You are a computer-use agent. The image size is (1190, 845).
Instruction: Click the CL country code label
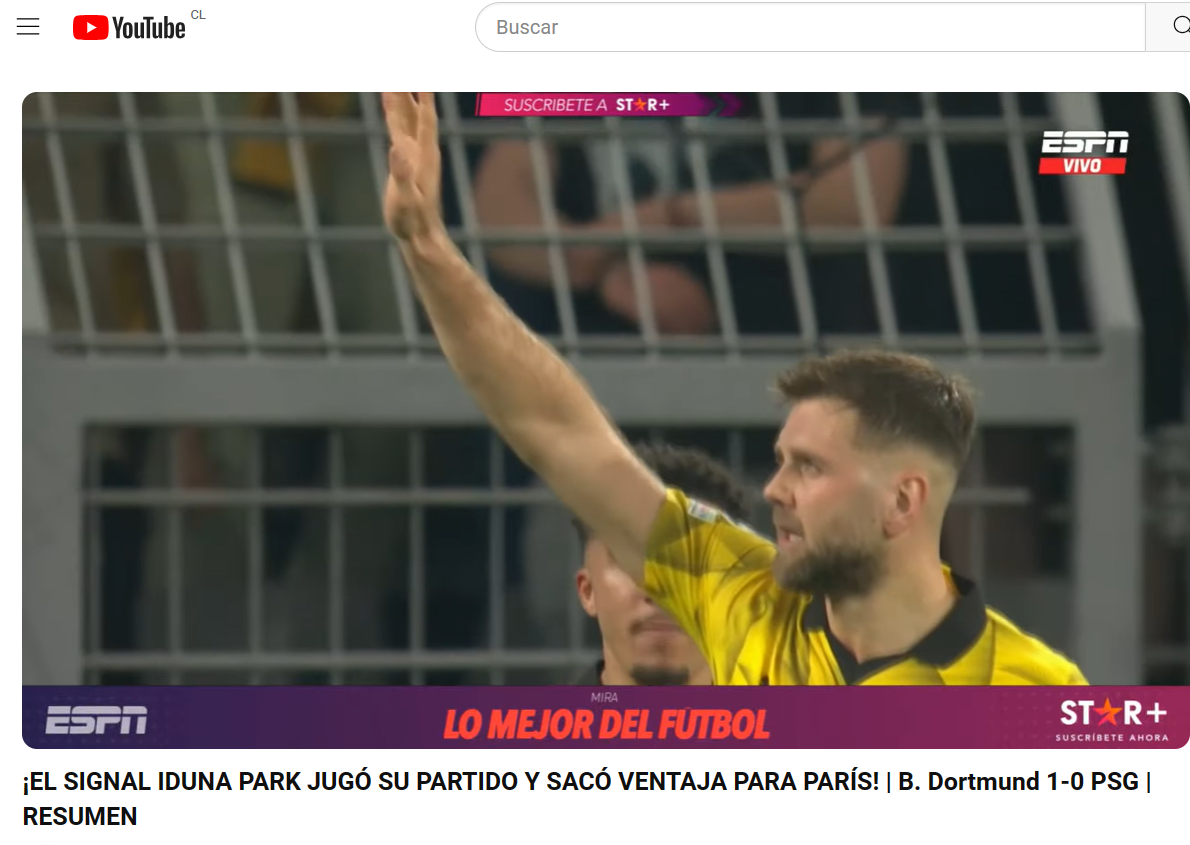(198, 15)
